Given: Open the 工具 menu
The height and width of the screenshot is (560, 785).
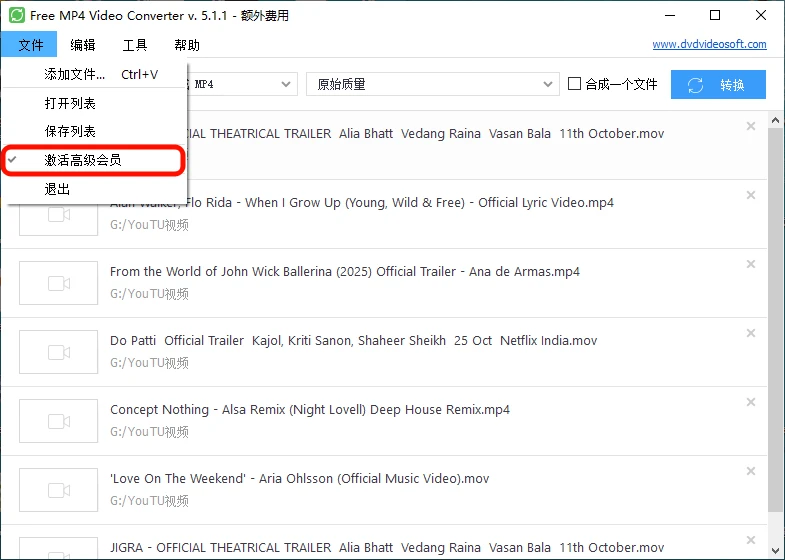Looking at the screenshot, I should click(135, 45).
